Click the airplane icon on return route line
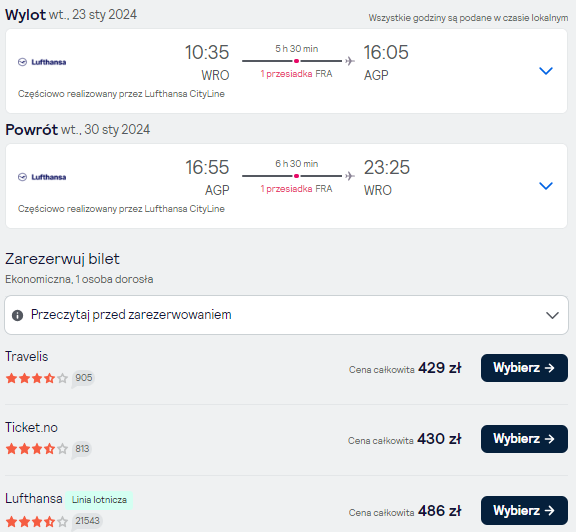 [350, 176]
